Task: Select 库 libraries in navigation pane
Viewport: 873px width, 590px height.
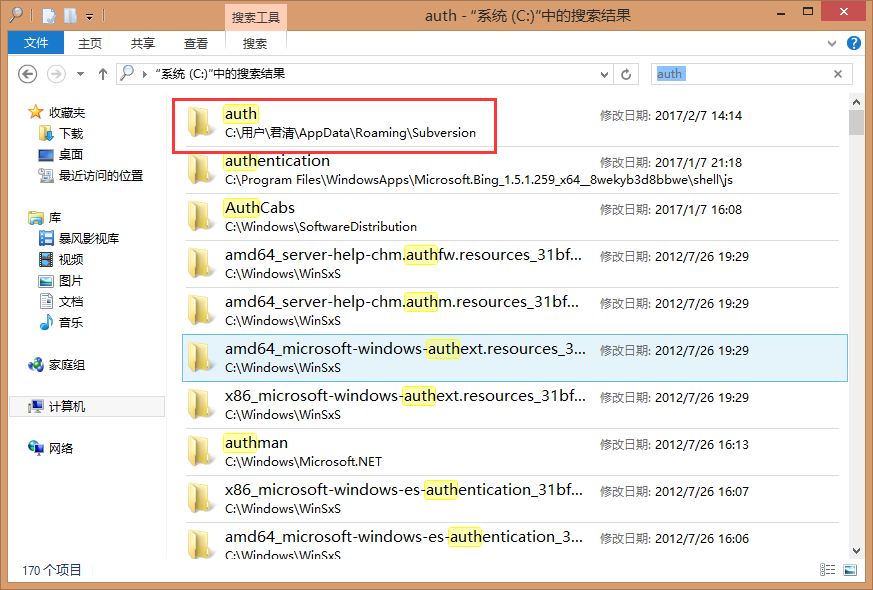Action: click(x=45, y=217)
